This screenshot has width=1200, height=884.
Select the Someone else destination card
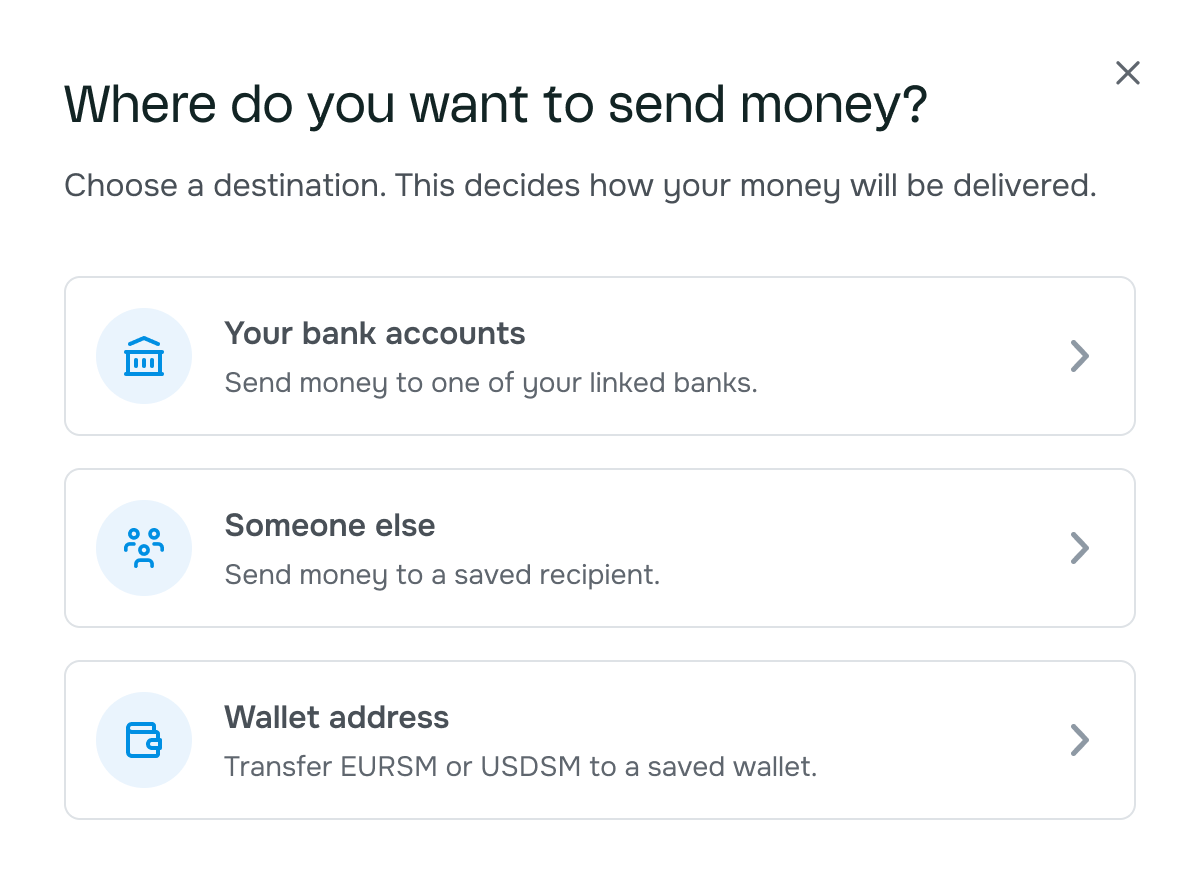point(600,548)
